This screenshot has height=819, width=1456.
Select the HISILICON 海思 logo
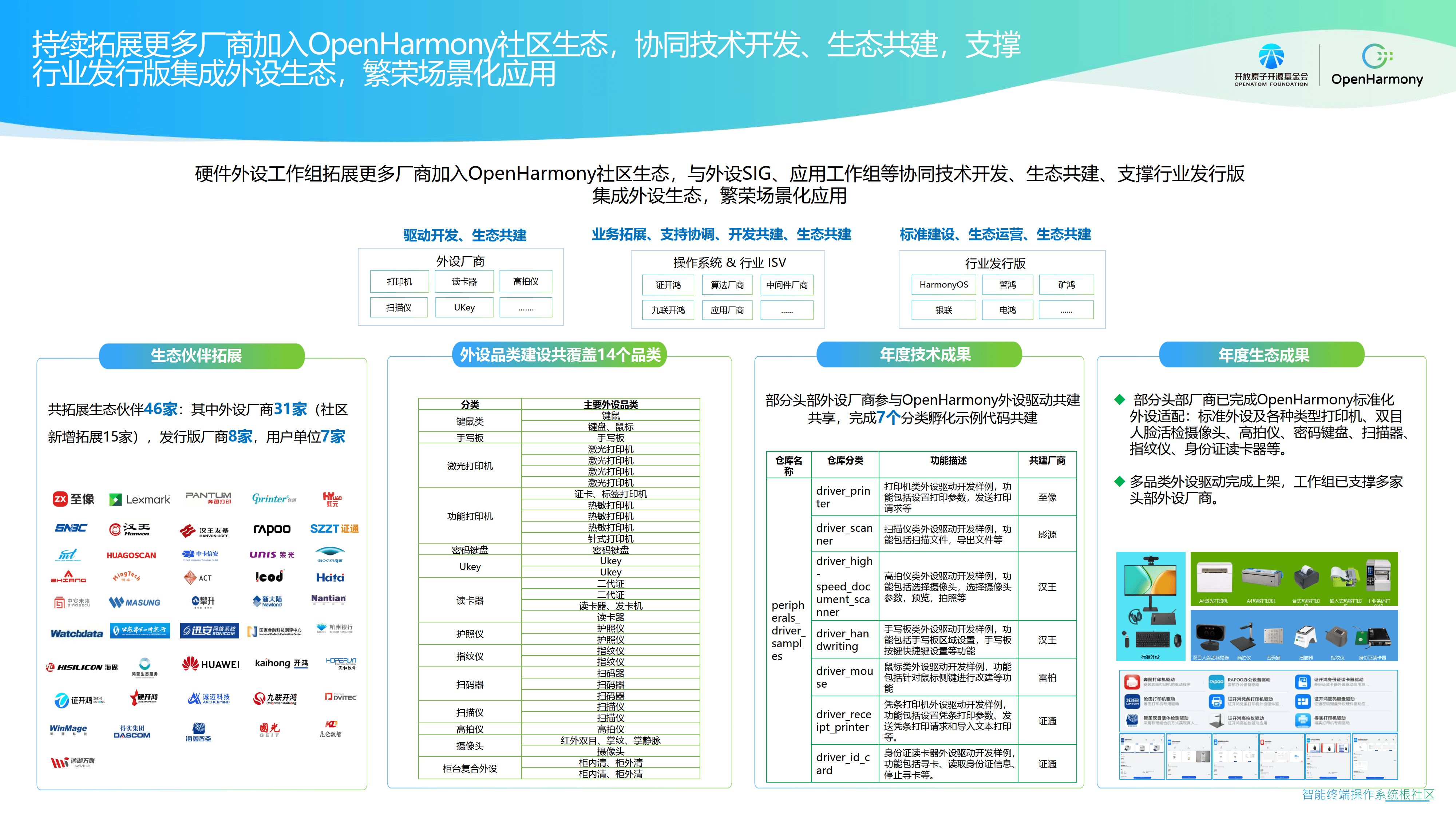pyautogui.click(x=83, y=667)
